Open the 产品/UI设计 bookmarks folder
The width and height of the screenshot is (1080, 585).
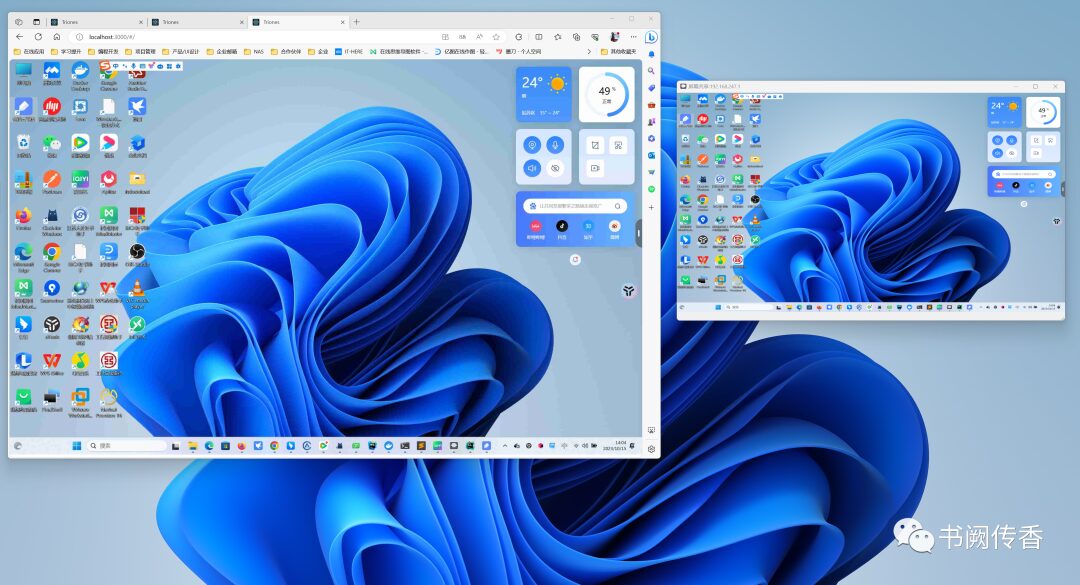tap(180, 52)
